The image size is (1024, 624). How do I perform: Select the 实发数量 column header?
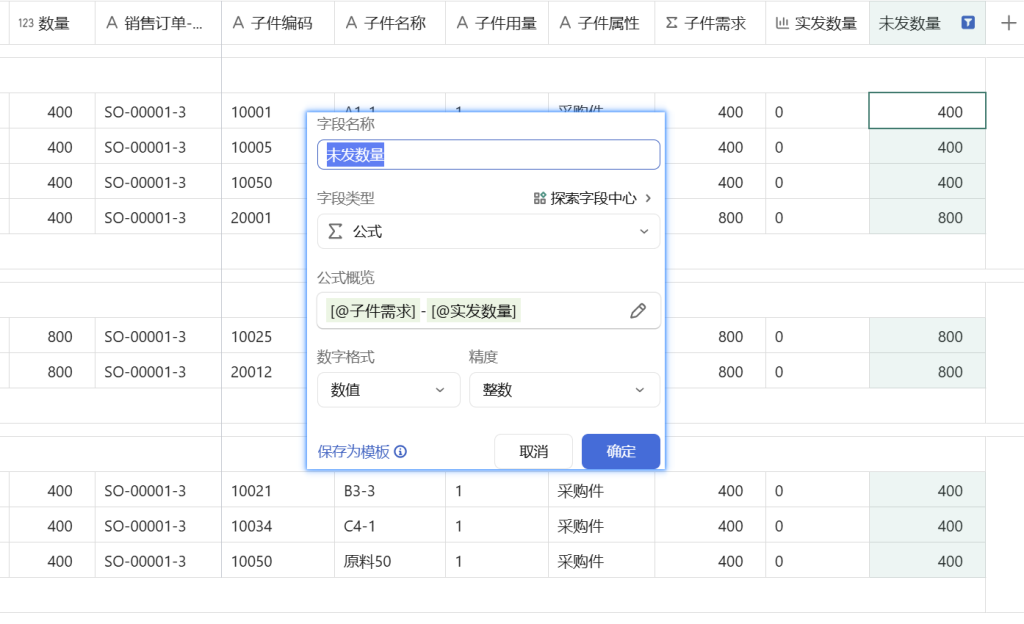[x=817, y=23]
